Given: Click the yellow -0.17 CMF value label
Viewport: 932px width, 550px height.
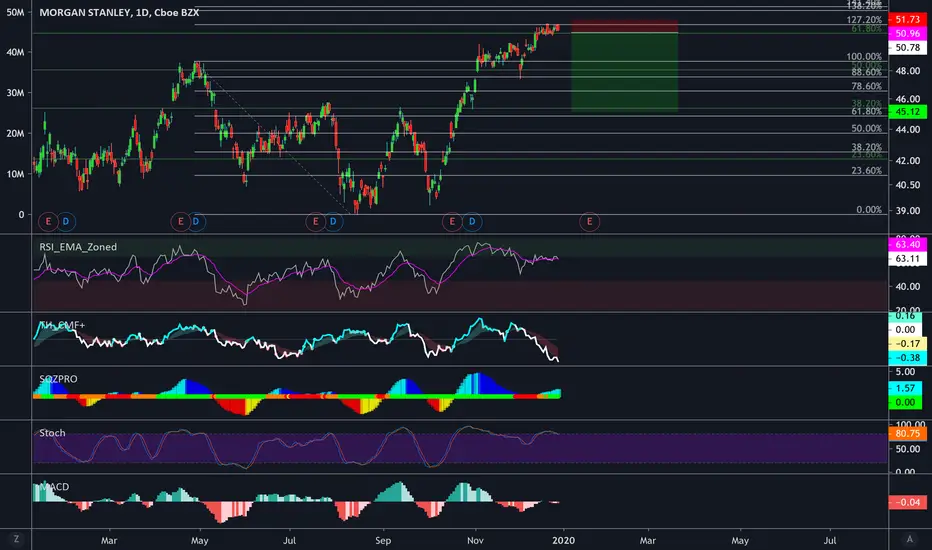Looking at the screenshot, I should 908,344.
